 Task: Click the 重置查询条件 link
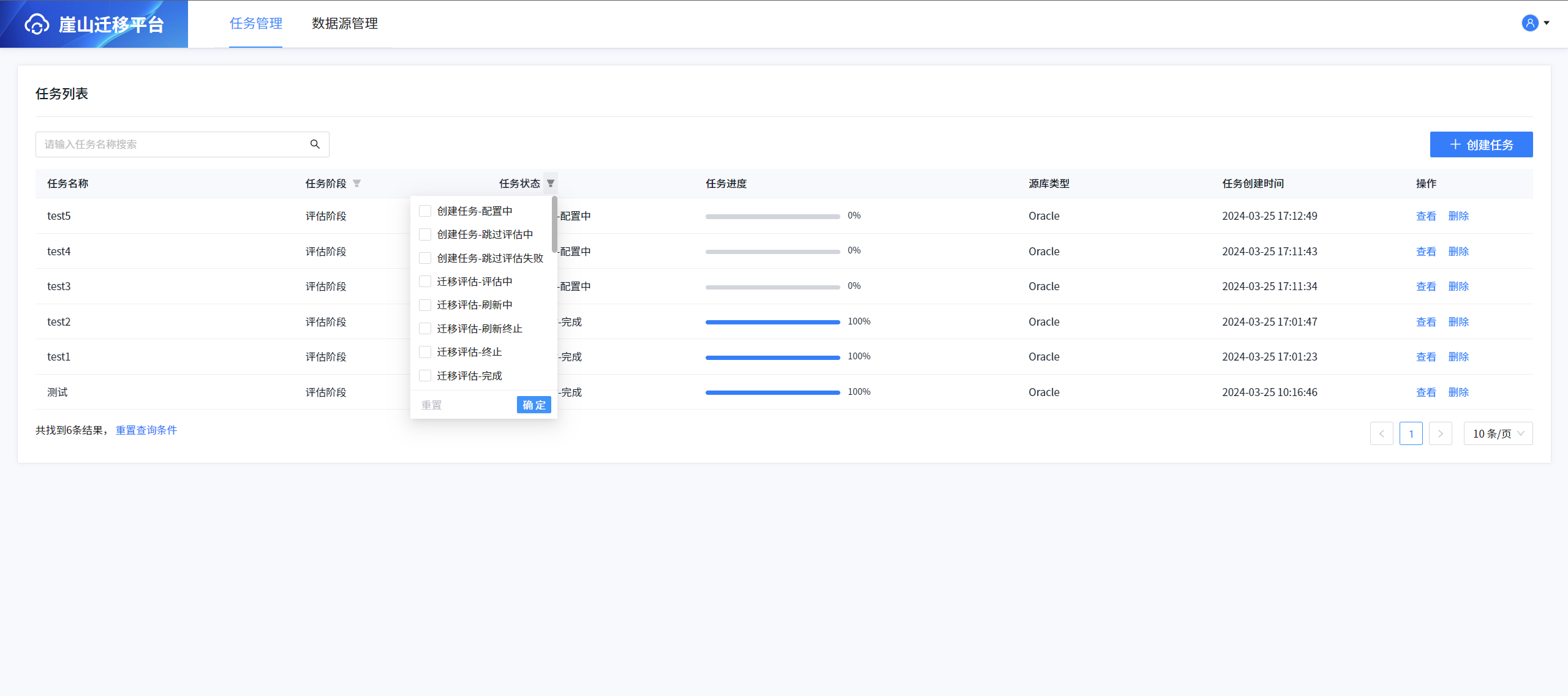[146, 430]
